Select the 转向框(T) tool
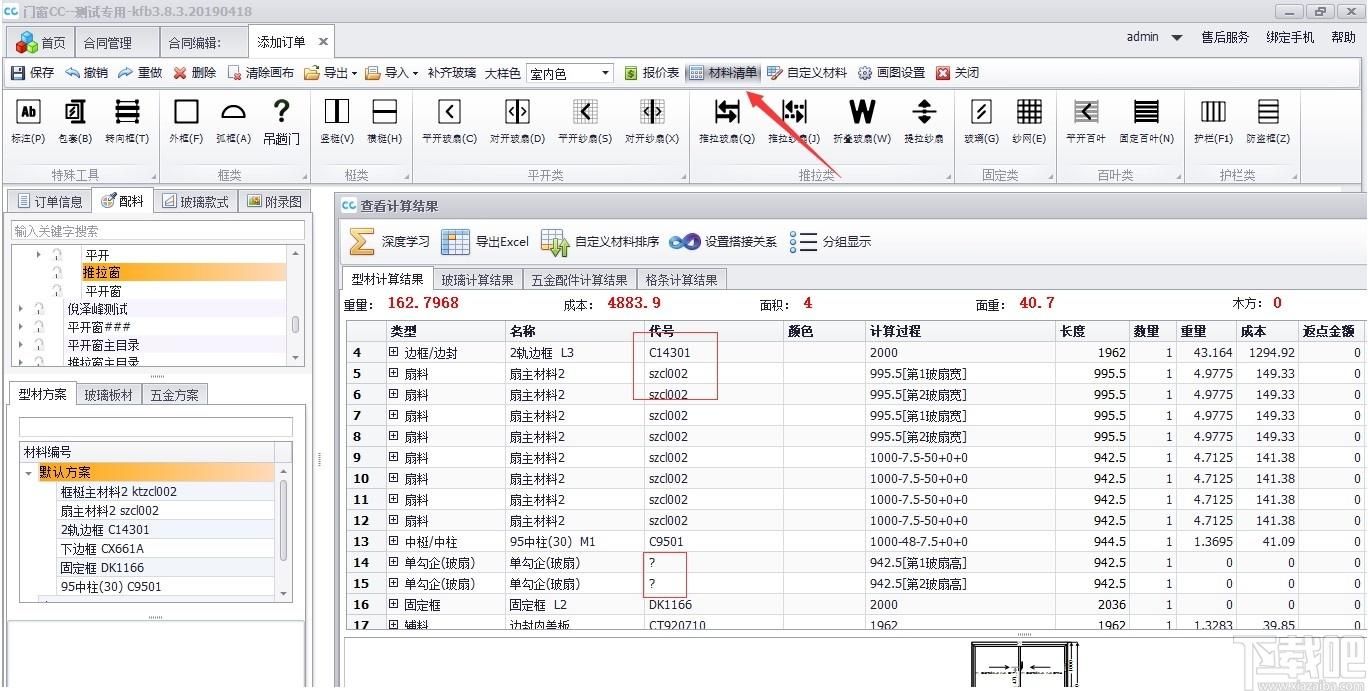The height and width of the screenshot is (691, 1368). pyautogui.click(x=127, y=122)
